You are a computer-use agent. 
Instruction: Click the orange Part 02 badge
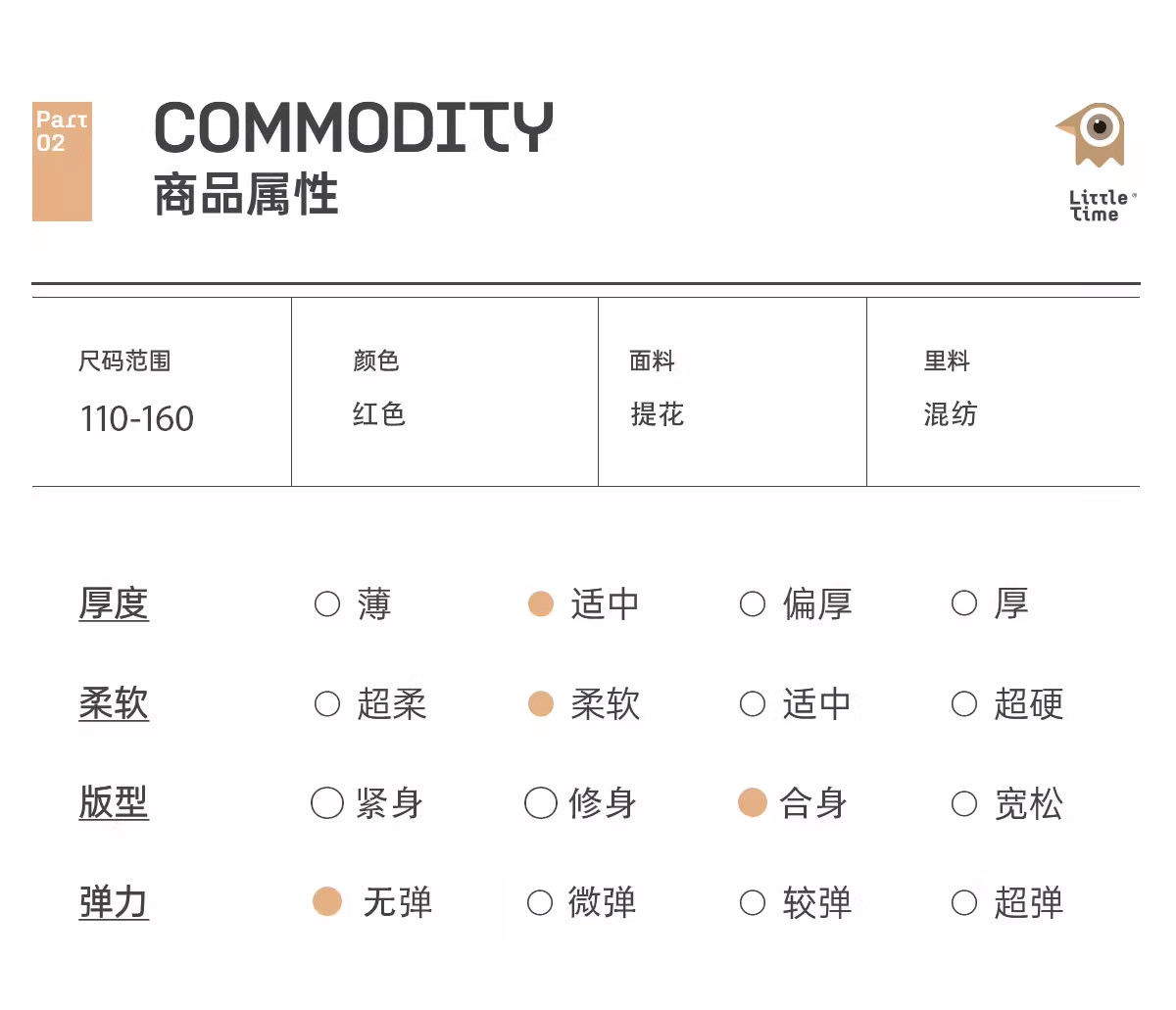click(62, 161)
